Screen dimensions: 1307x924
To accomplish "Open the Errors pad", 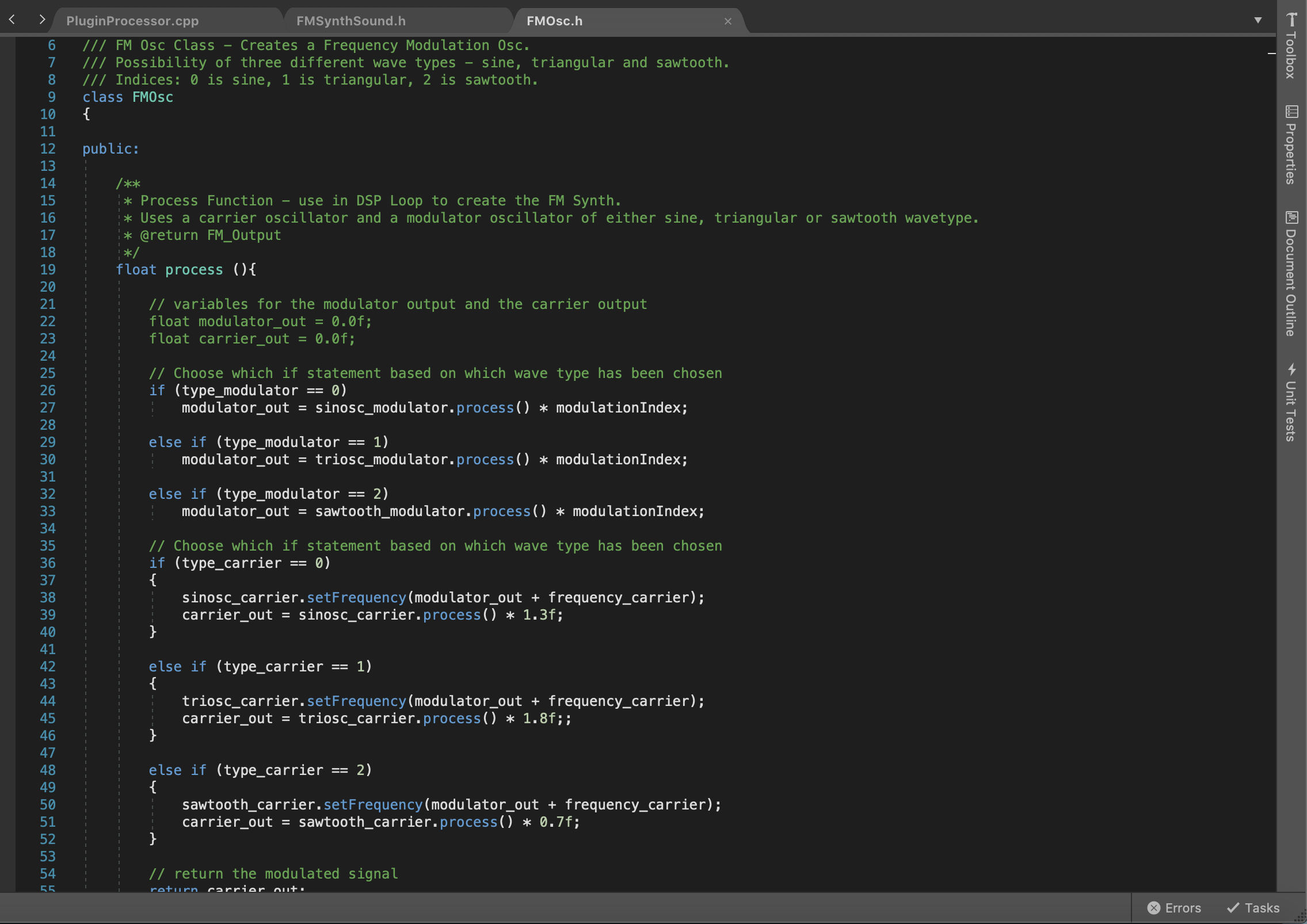I will (x=1174, y=908).
